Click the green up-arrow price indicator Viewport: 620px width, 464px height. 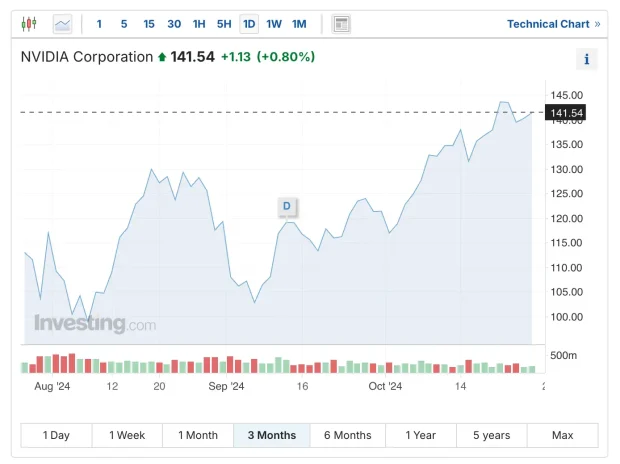point(162,58)
